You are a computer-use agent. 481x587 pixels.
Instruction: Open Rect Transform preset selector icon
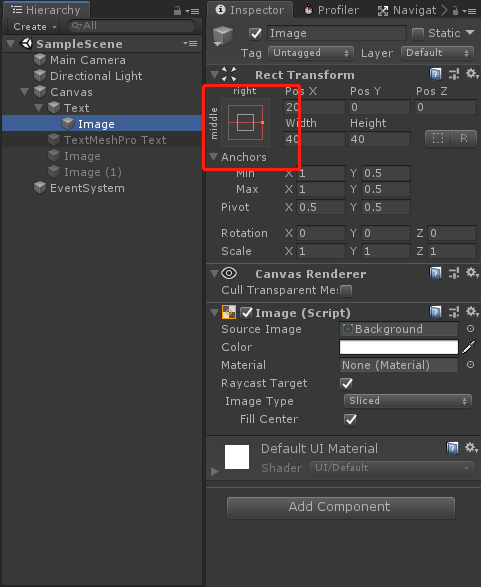tap(454, 74)
